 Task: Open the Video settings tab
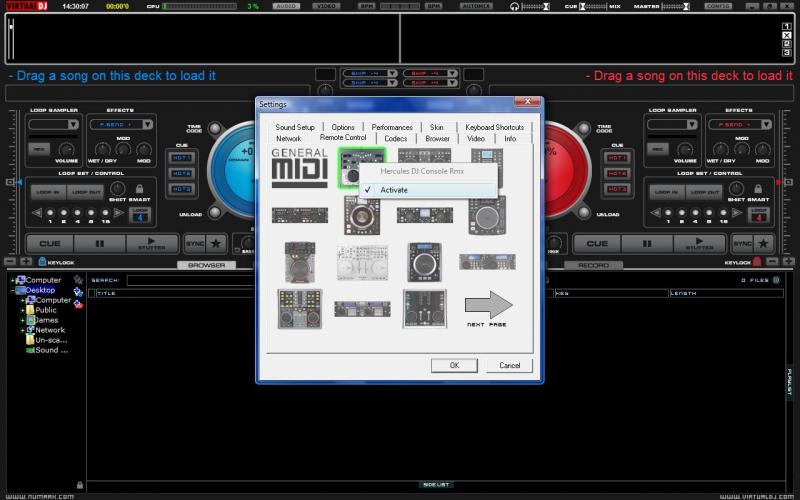point(476,138)
